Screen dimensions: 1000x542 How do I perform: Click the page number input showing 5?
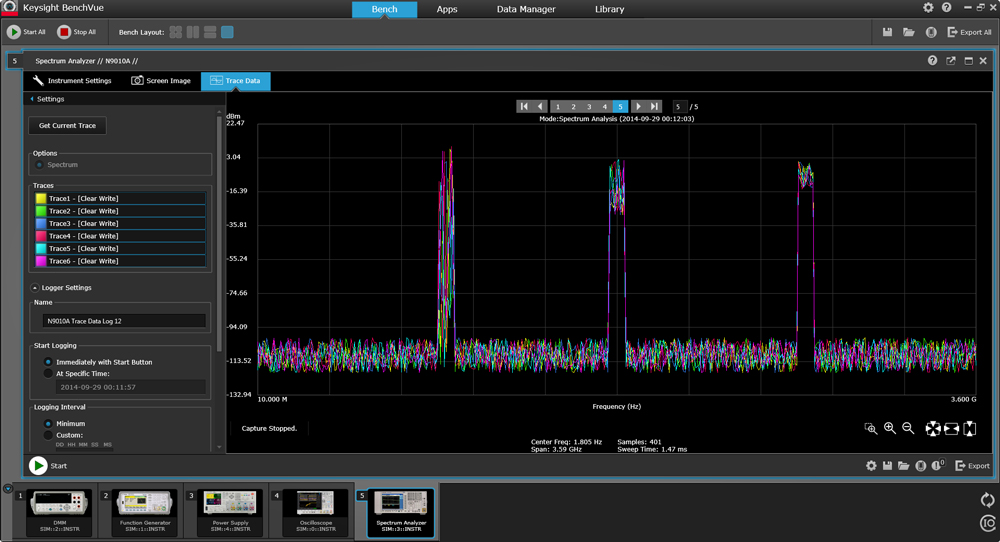(x=679, y=106)
